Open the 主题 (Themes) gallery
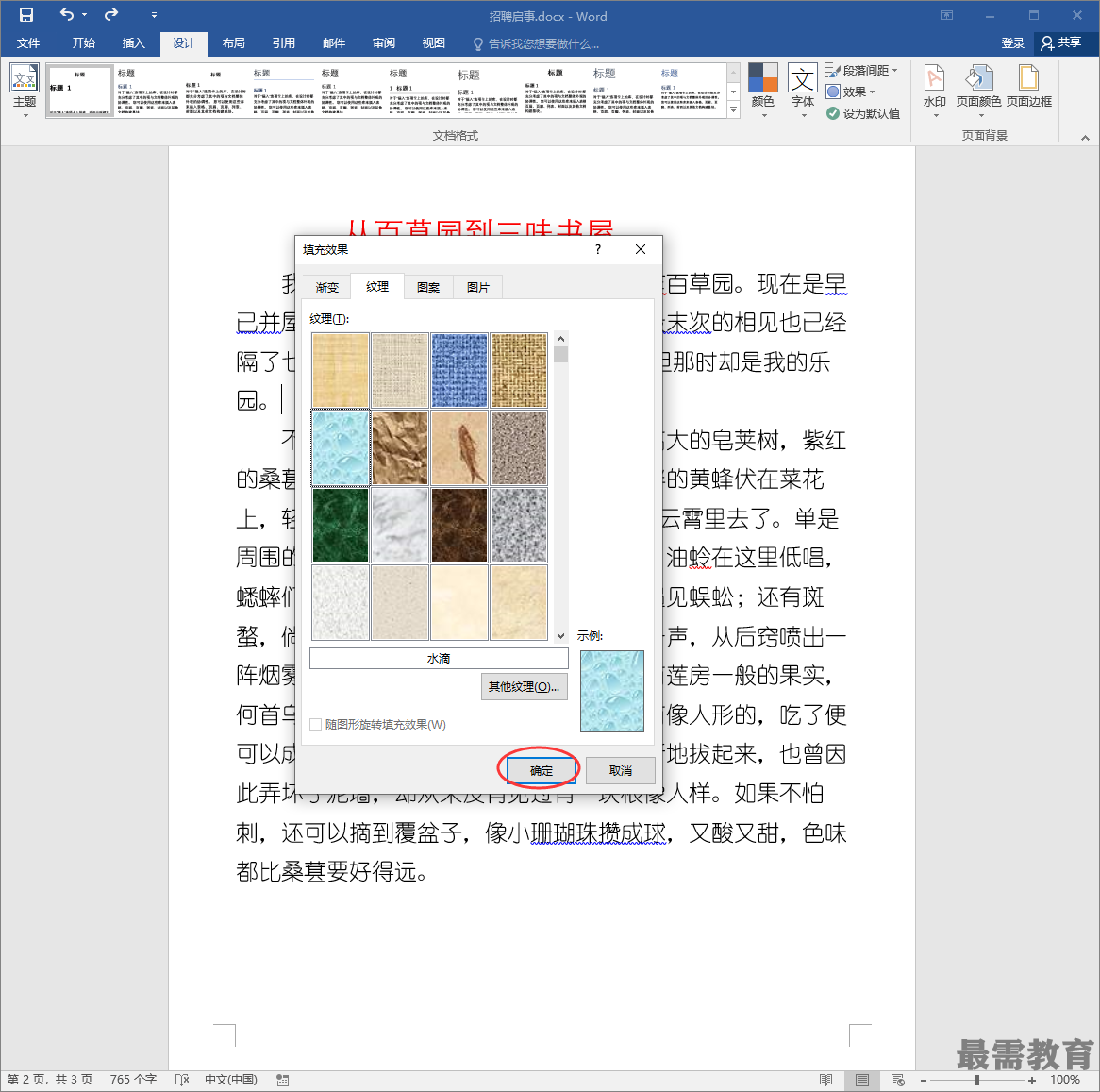The image size is (1100, 1092). [x=25, y=91]
